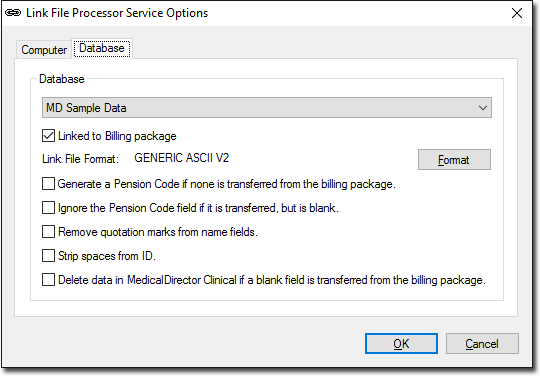The height and width of the screenshot is (376, 540).
Task: Switch to the Computer tab
Action: click(x=44, y=50)
